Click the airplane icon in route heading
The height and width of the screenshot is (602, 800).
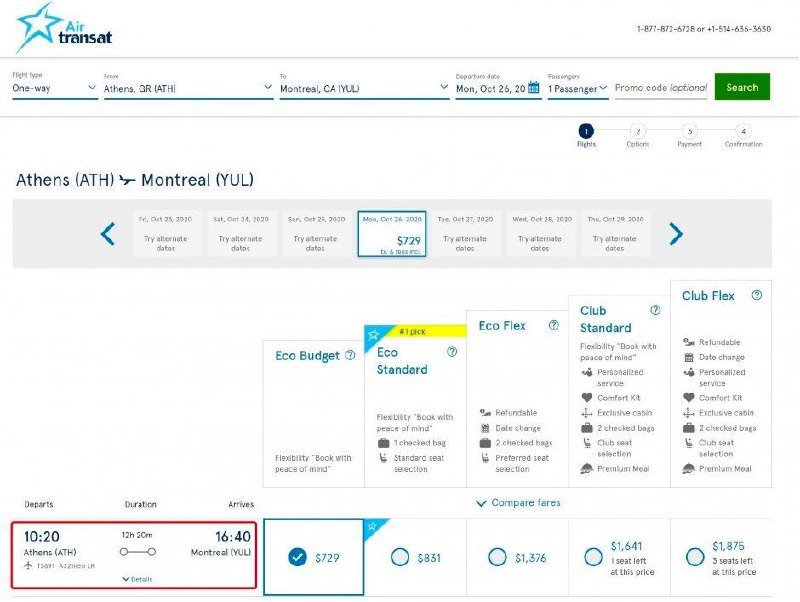128,180
